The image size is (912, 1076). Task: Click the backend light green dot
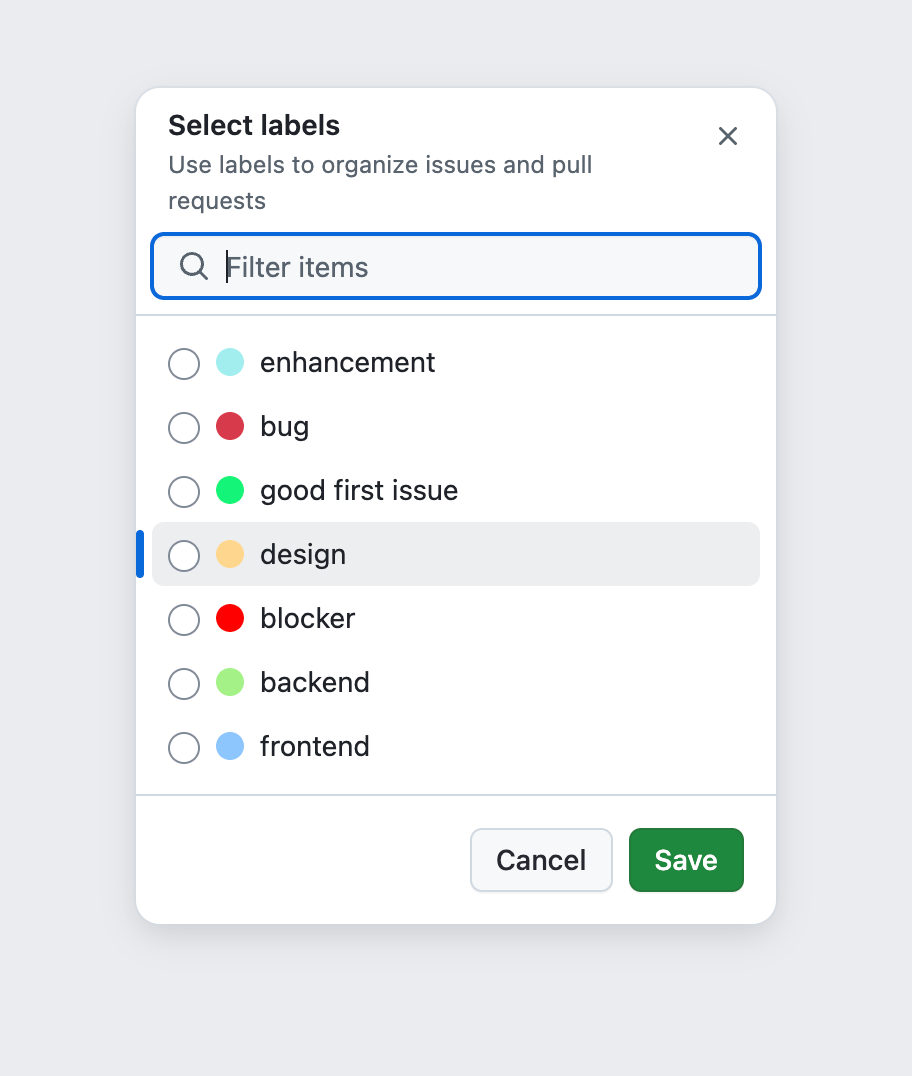coord(230,682)
